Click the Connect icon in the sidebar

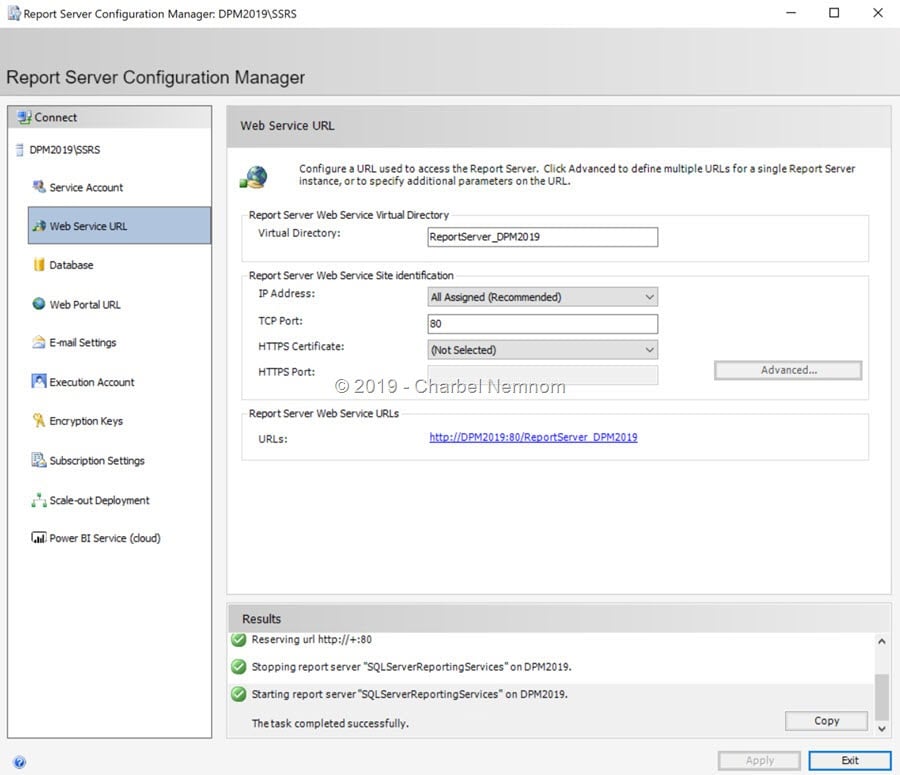[24, 118]
